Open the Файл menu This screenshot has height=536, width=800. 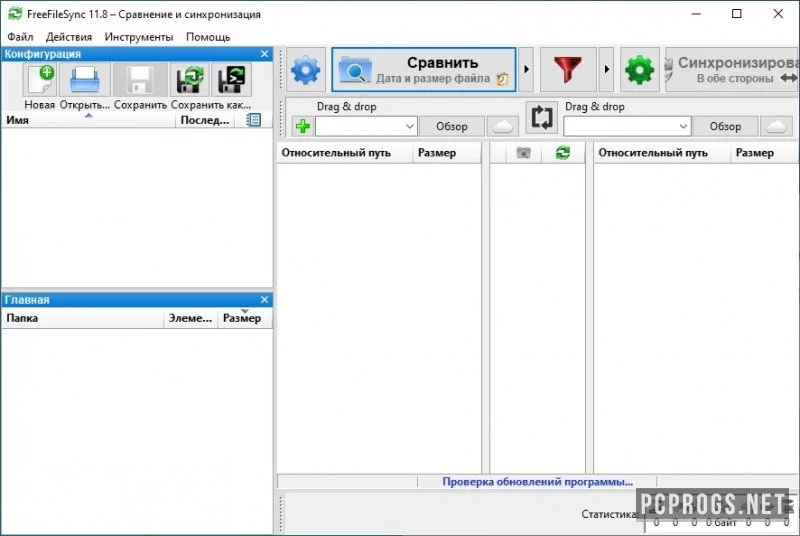[20, 37]
